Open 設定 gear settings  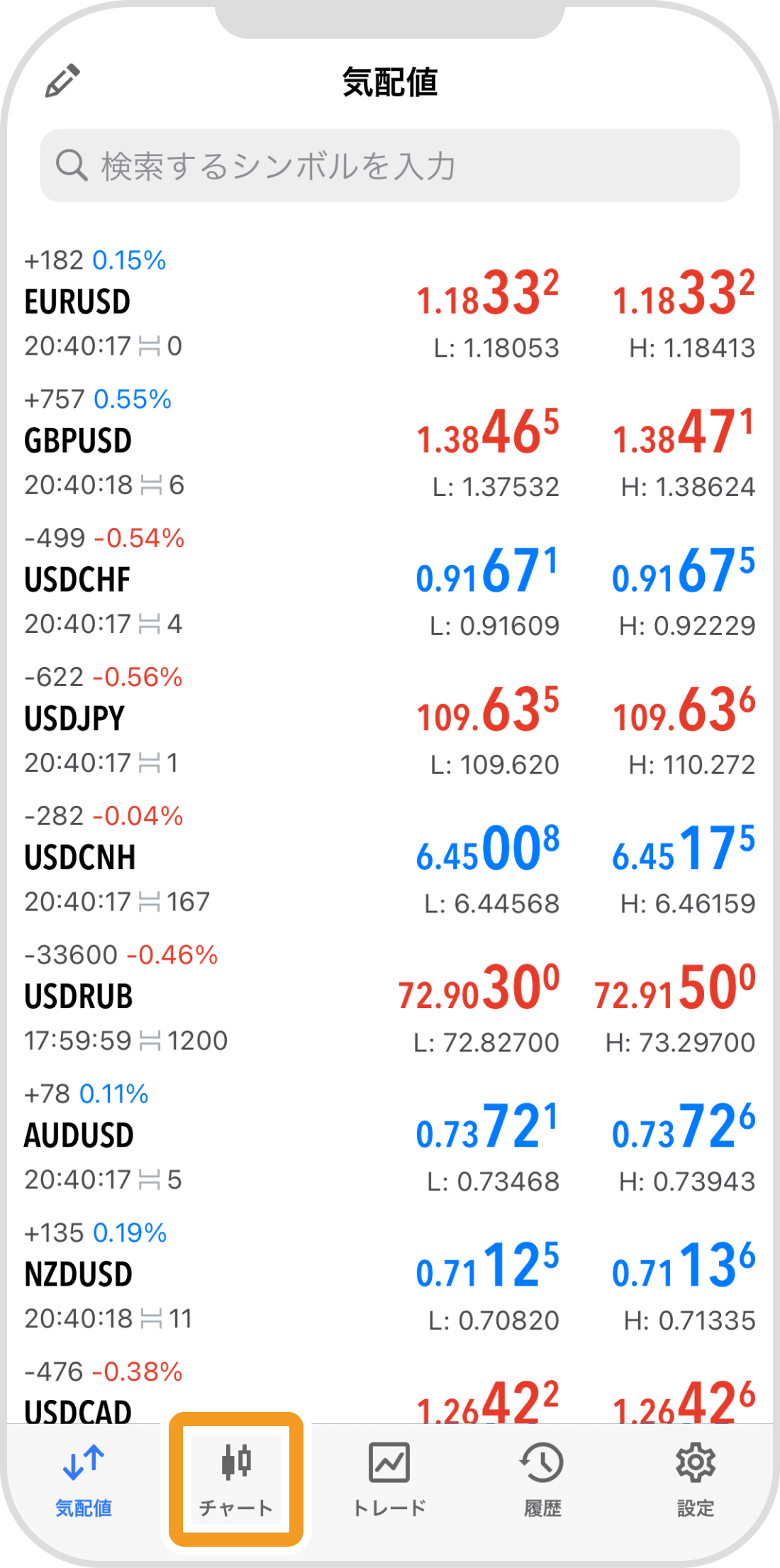tap(696, 1479)
